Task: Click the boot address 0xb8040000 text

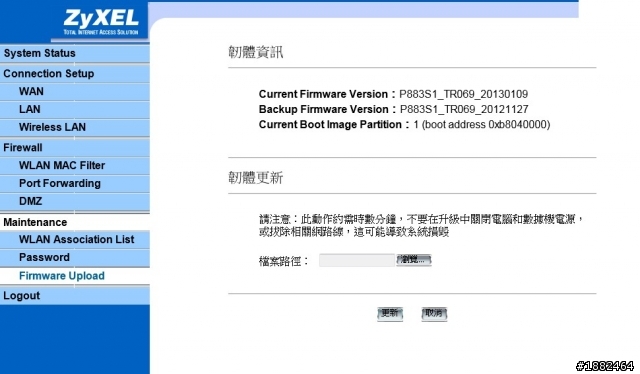Action: click(x=486, y=125)
